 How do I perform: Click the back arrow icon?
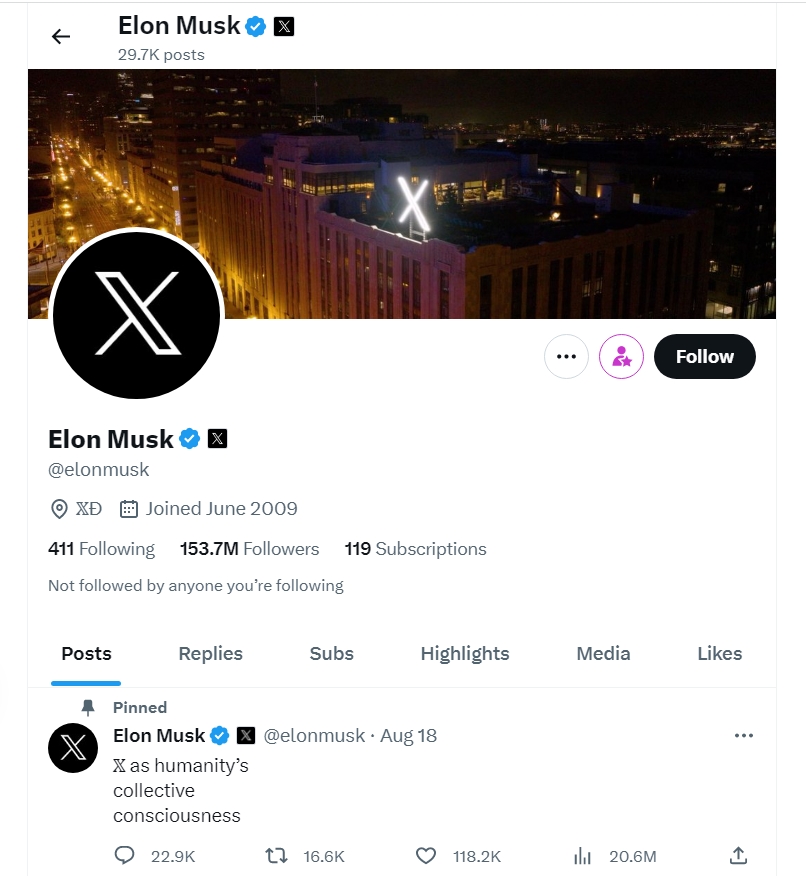point(61,37)
